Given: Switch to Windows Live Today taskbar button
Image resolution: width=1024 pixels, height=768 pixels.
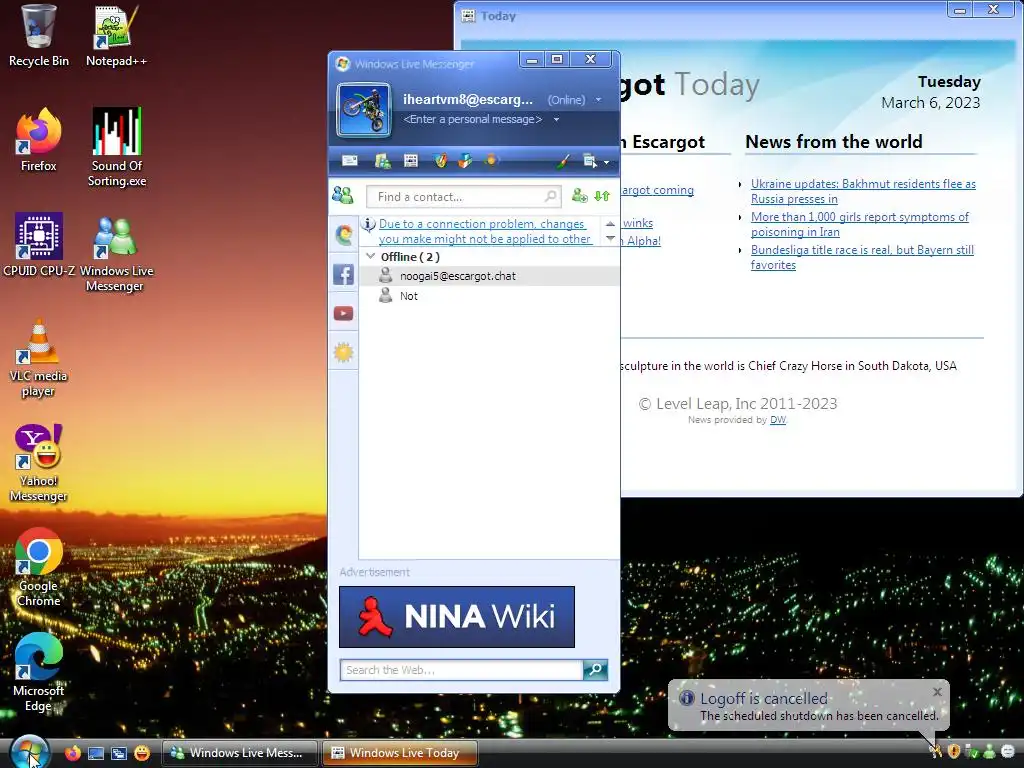Looking at the screenshot, I should click(400, 753).
